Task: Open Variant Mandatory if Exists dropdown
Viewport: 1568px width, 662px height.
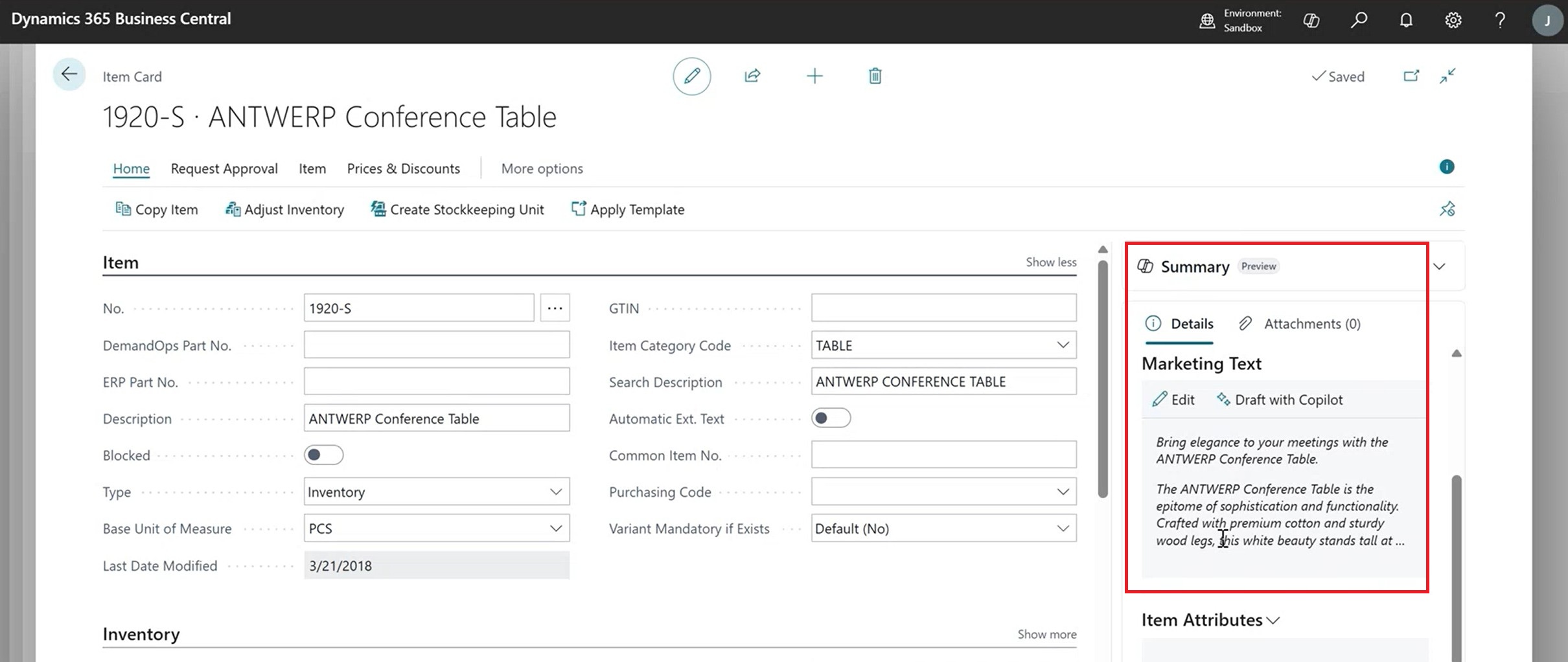Action: 1063,529
